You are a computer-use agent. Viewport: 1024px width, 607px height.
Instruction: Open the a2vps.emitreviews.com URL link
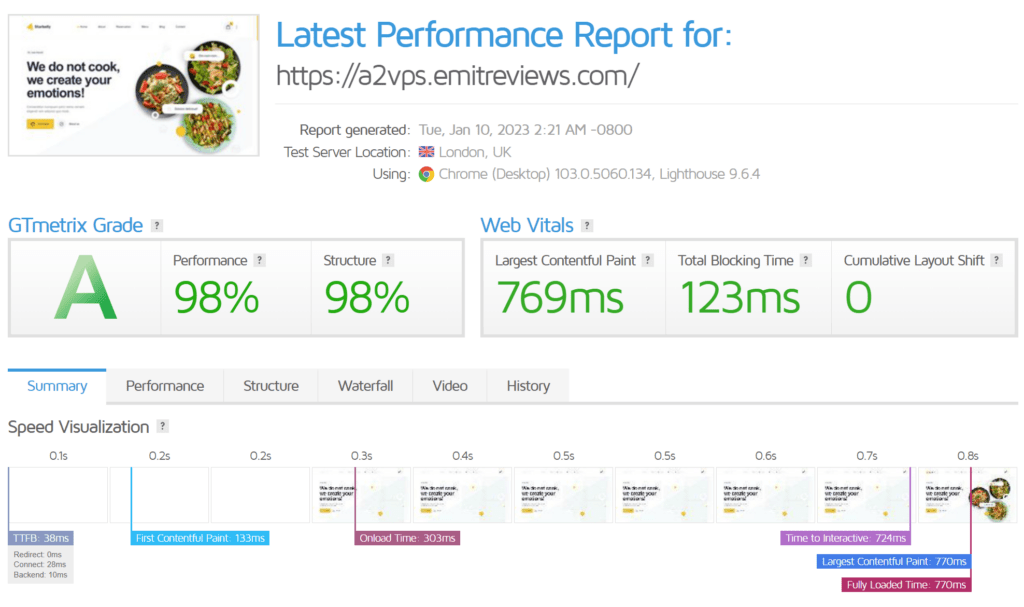pyautogui.click(x=457, y=77)
